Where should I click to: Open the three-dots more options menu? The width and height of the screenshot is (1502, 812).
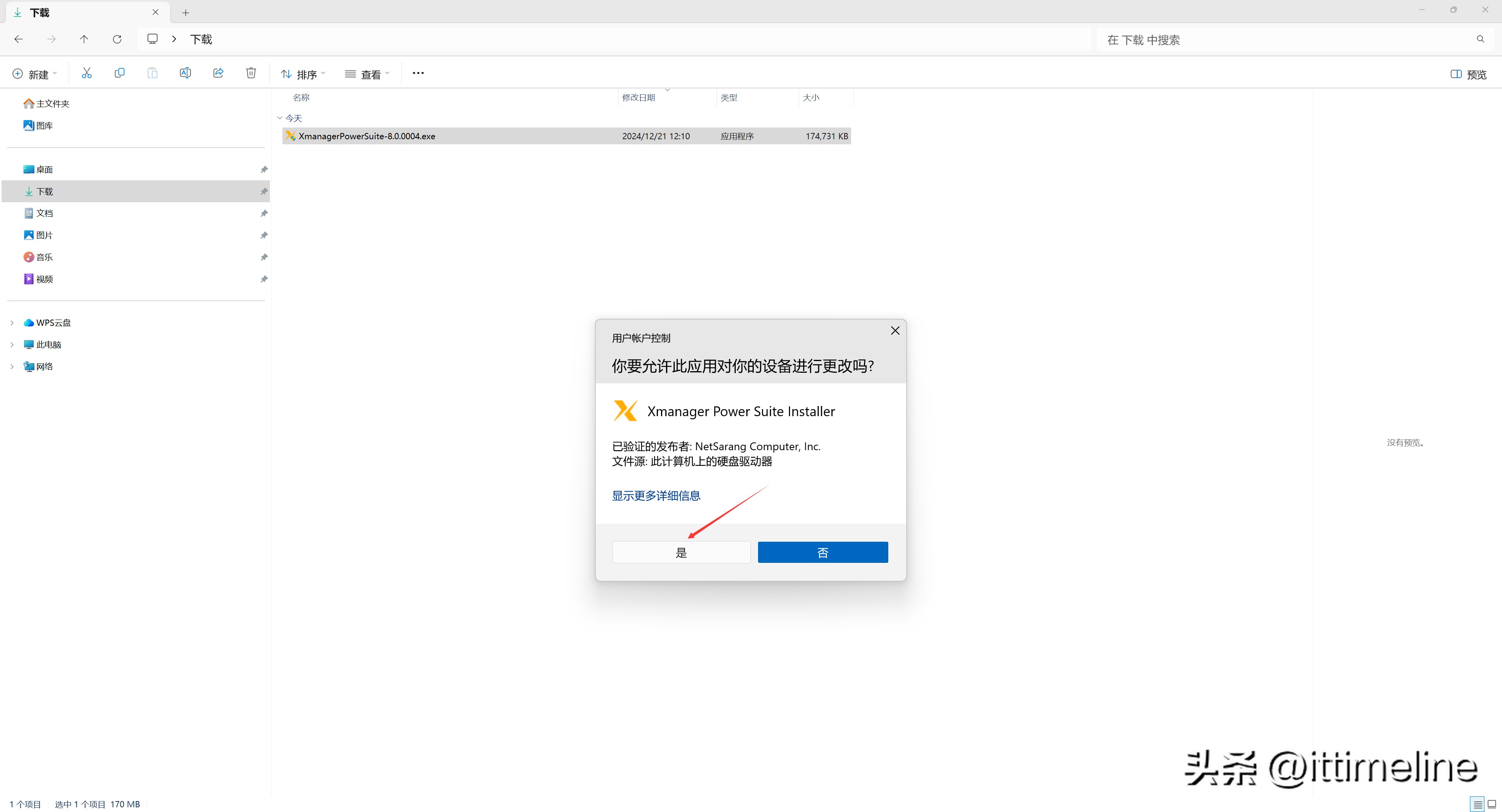[418, 74]
